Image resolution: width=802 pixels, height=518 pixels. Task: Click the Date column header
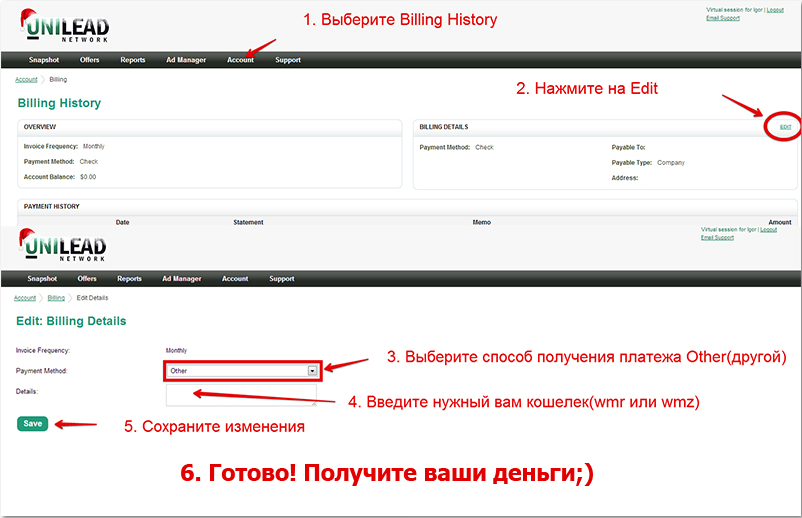pos(122,222)
